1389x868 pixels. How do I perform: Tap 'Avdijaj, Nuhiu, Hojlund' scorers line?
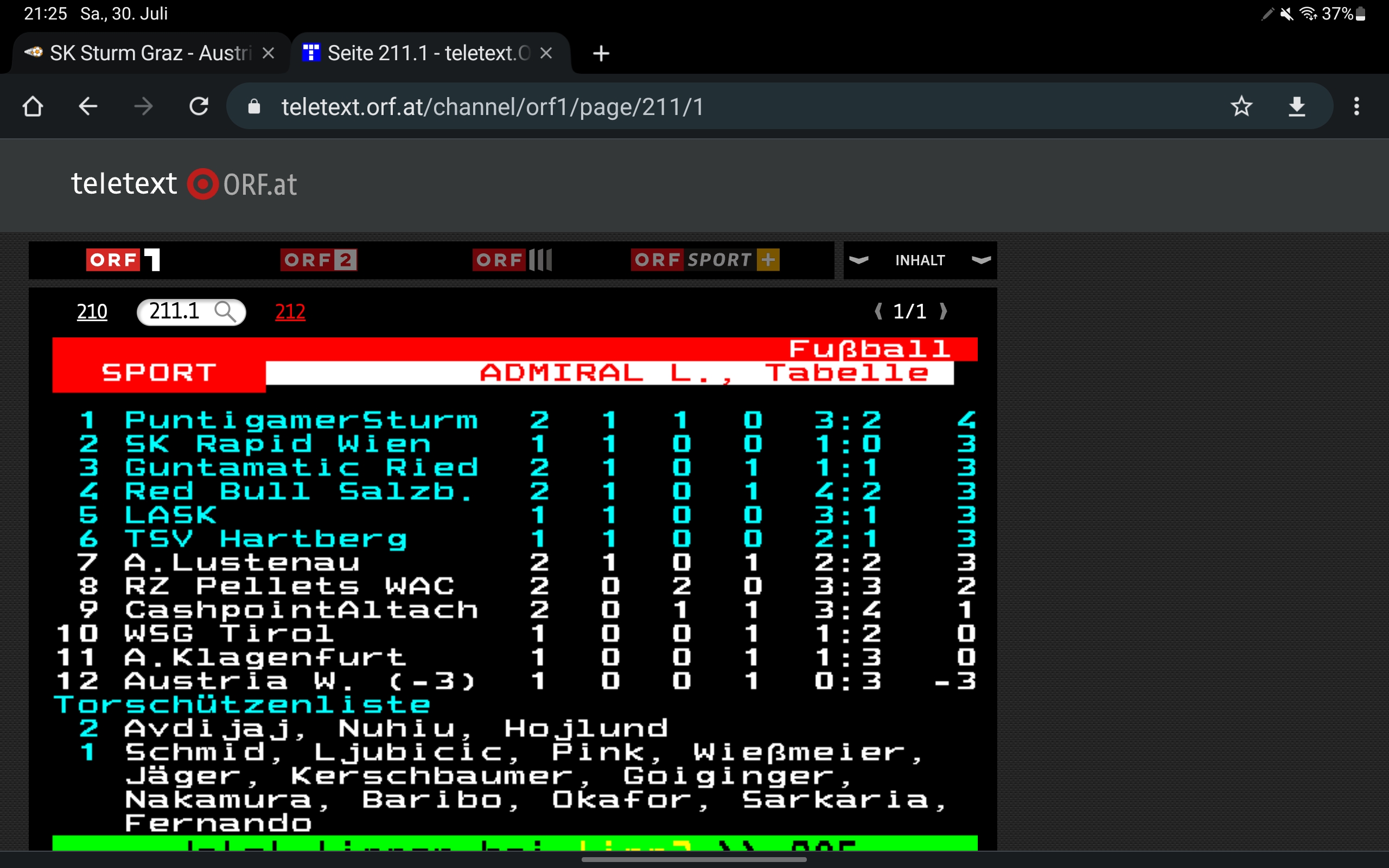[396, 729]
